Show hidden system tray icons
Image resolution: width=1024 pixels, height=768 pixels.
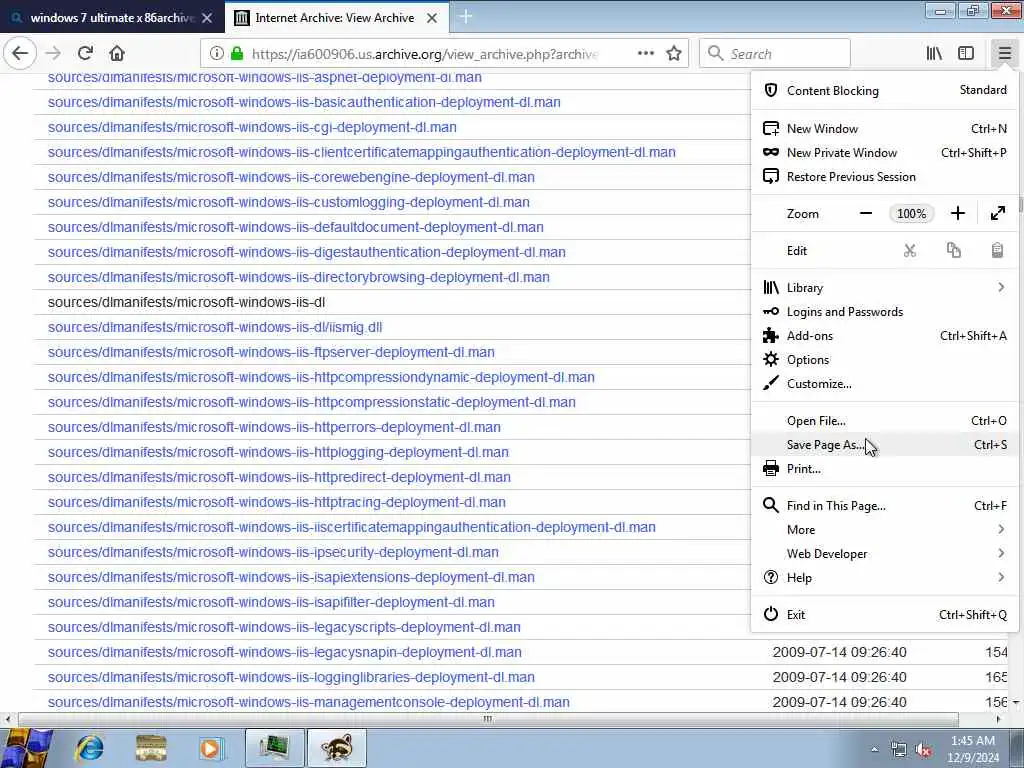[874, 749]
